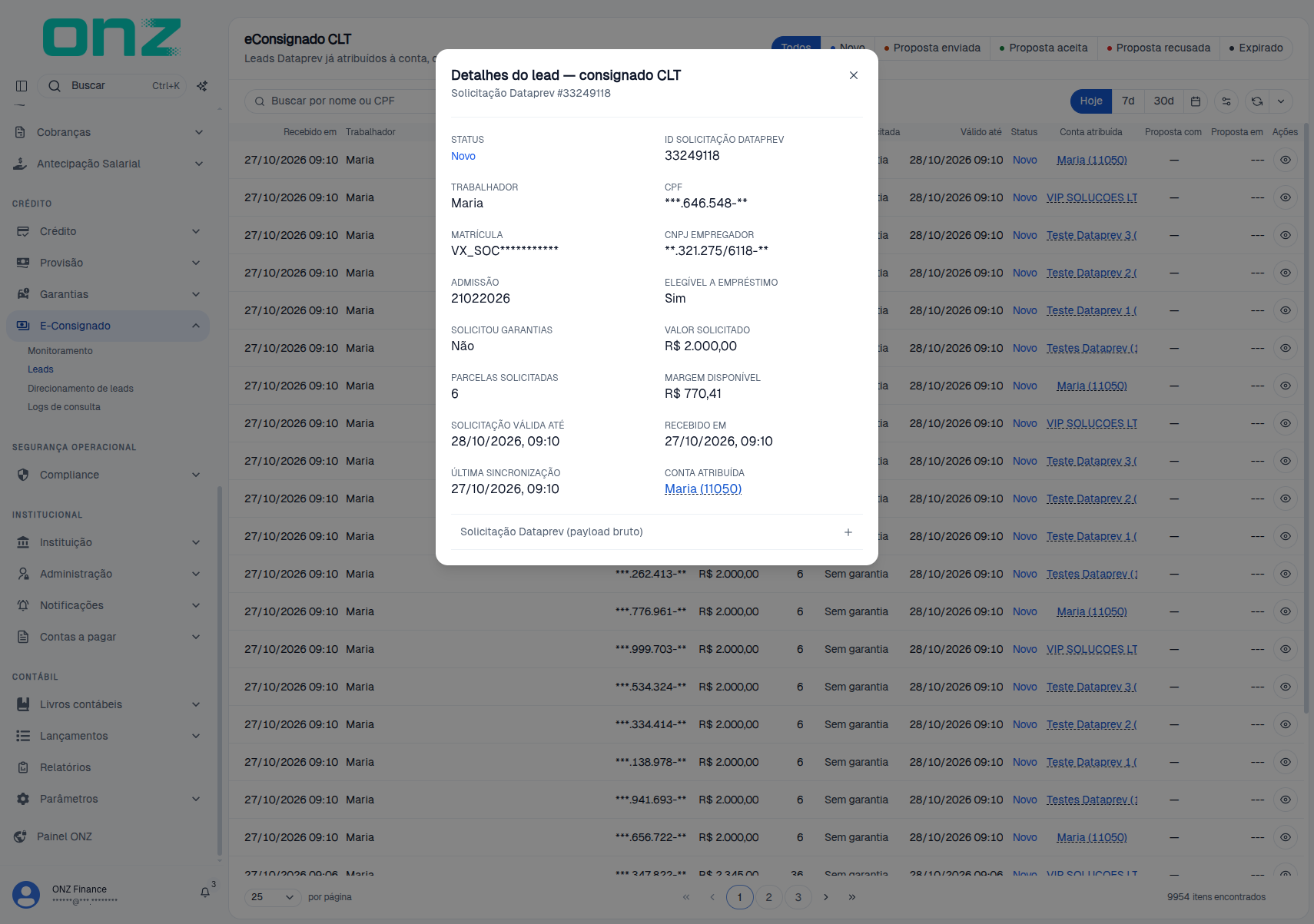1314x924 pixels.
Task: View details eye icon for ***.262.413-** row
Action: tap(1285, 574)
